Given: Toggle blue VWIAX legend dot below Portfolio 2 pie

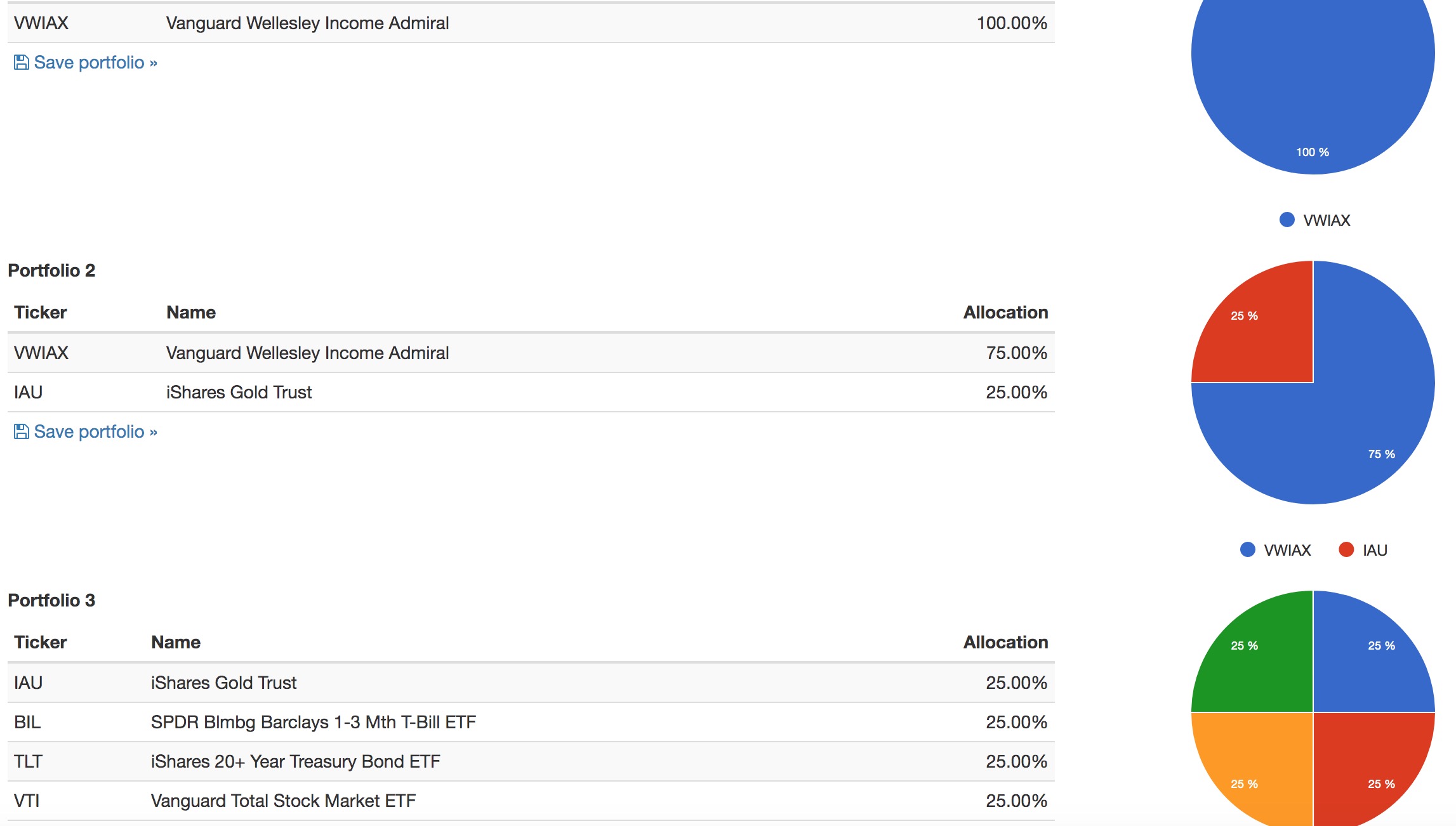Looking at the screenshot, I should [1247, 549].
